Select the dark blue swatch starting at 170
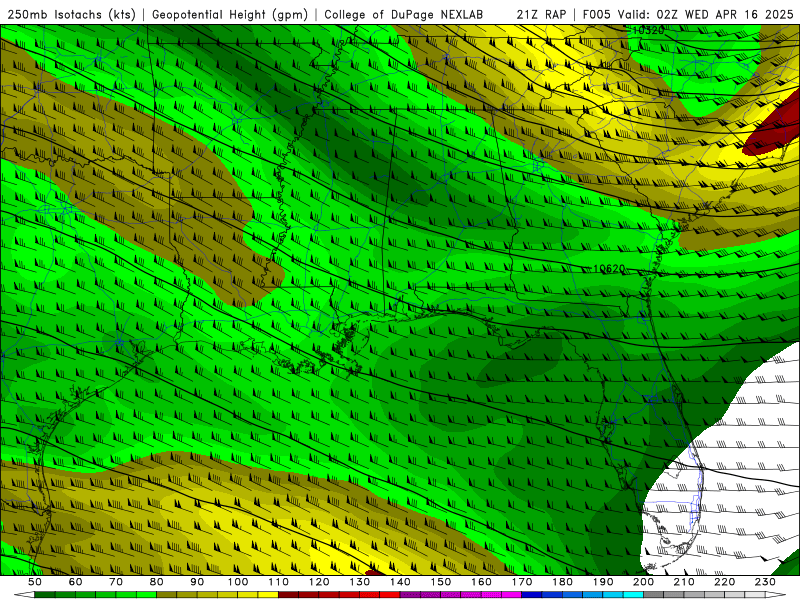800x600 pixels. (532, 595)
